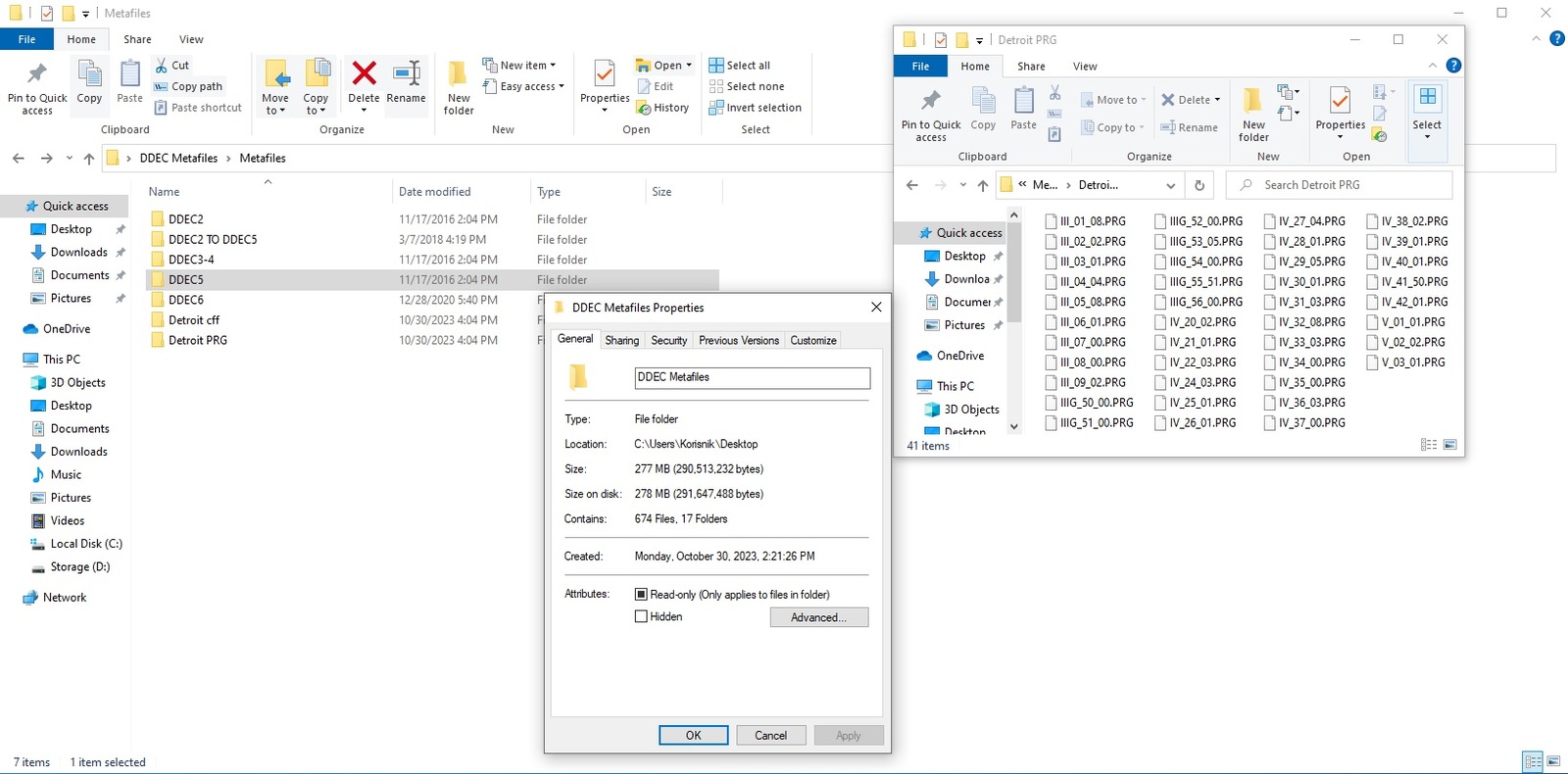The height and width of the screenshot is (774, 1568).
Task: Click Copy path in the Metafiles ribbon
Action: click(188, 86)
